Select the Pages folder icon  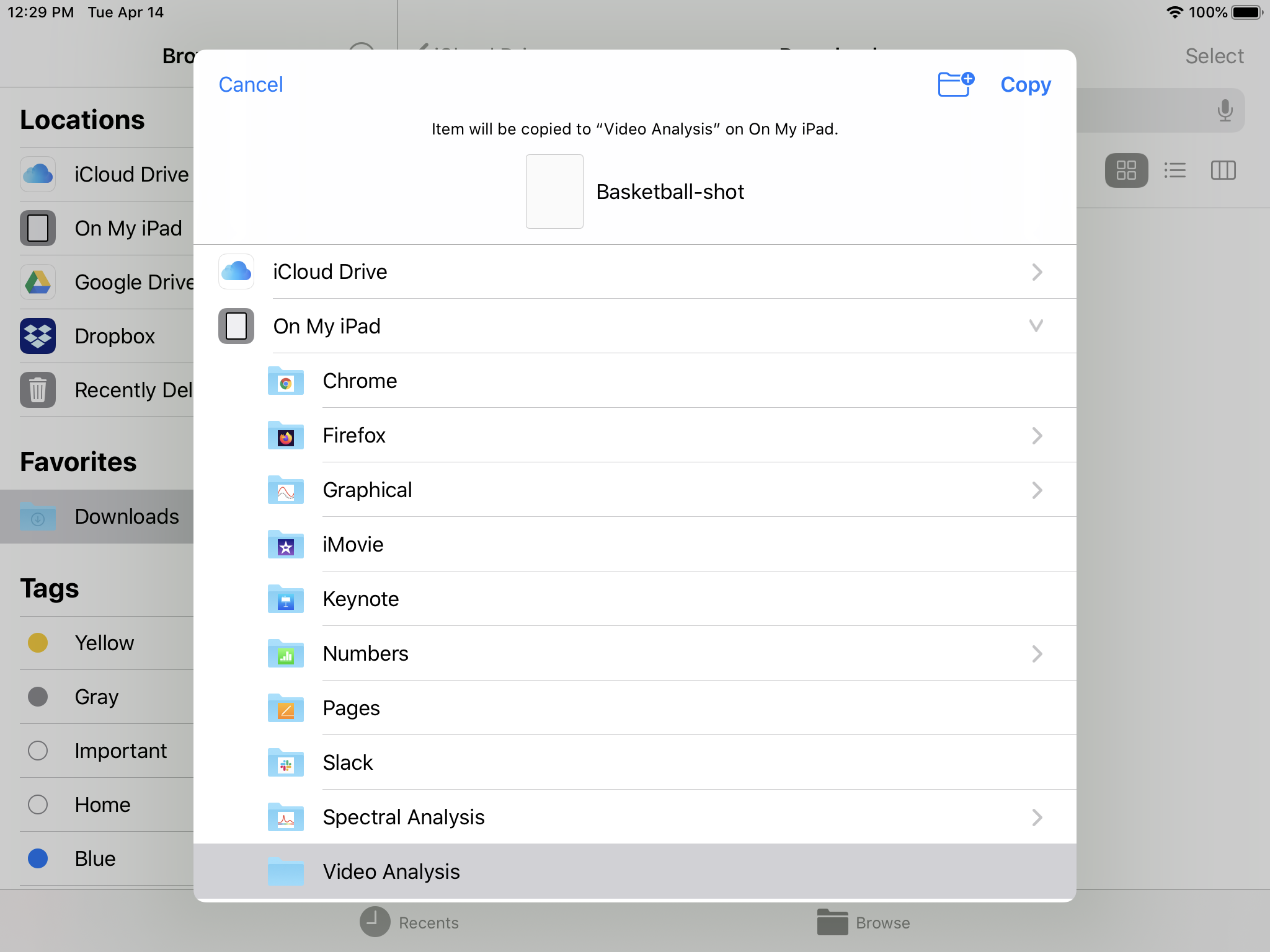point(285,708)
